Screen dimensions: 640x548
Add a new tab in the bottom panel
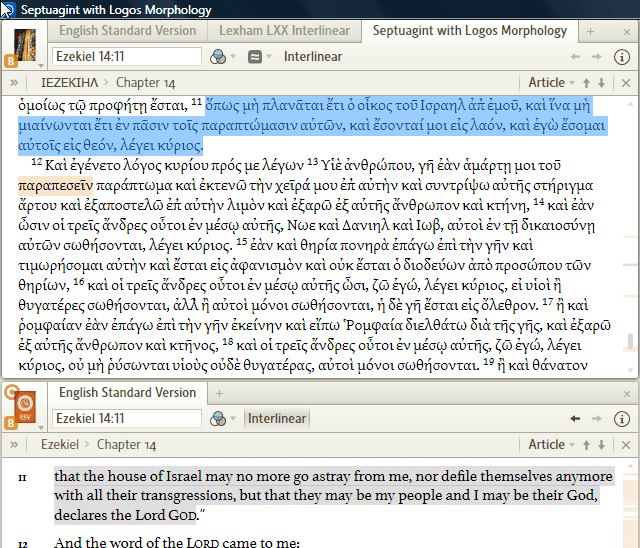tap(219, 393)
